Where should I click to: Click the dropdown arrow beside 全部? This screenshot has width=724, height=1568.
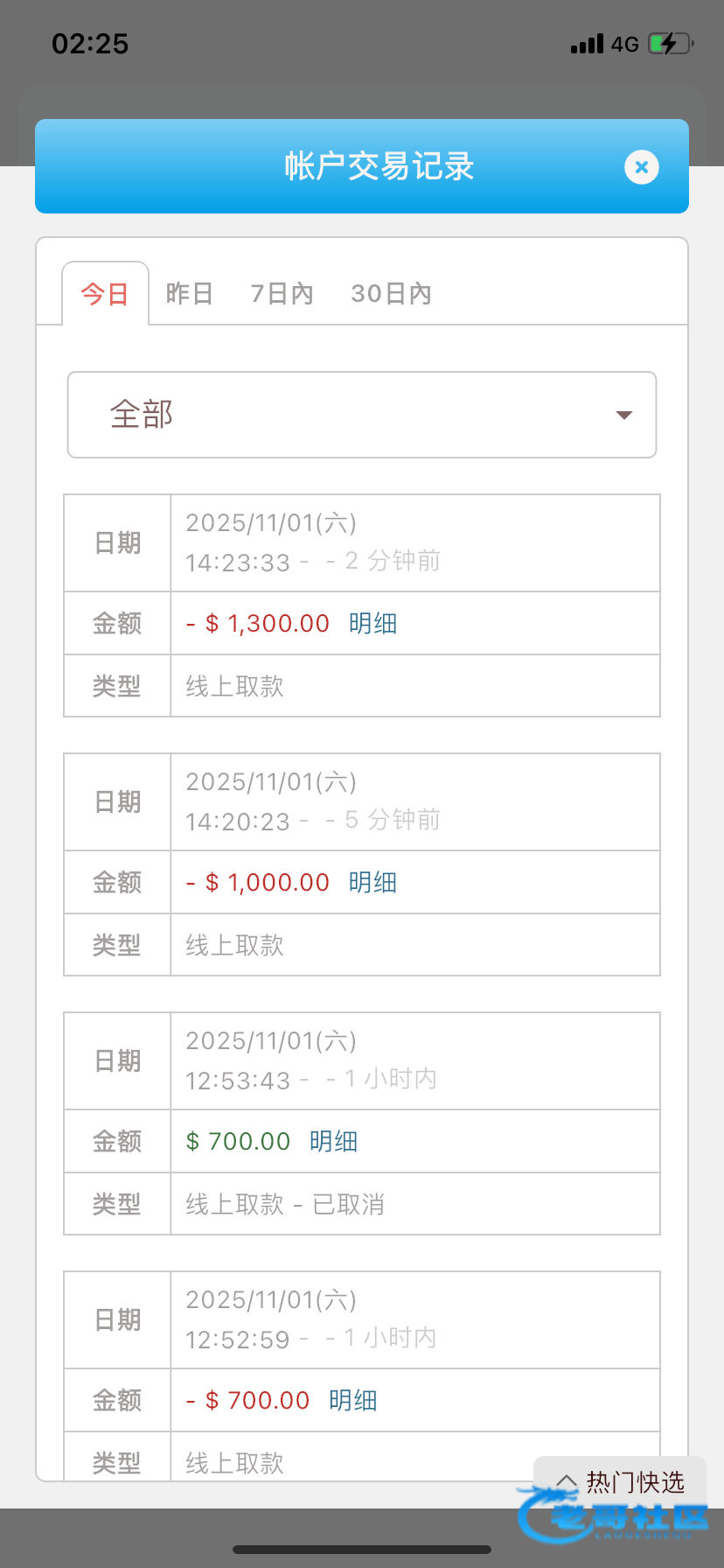(x=623, y=415)
